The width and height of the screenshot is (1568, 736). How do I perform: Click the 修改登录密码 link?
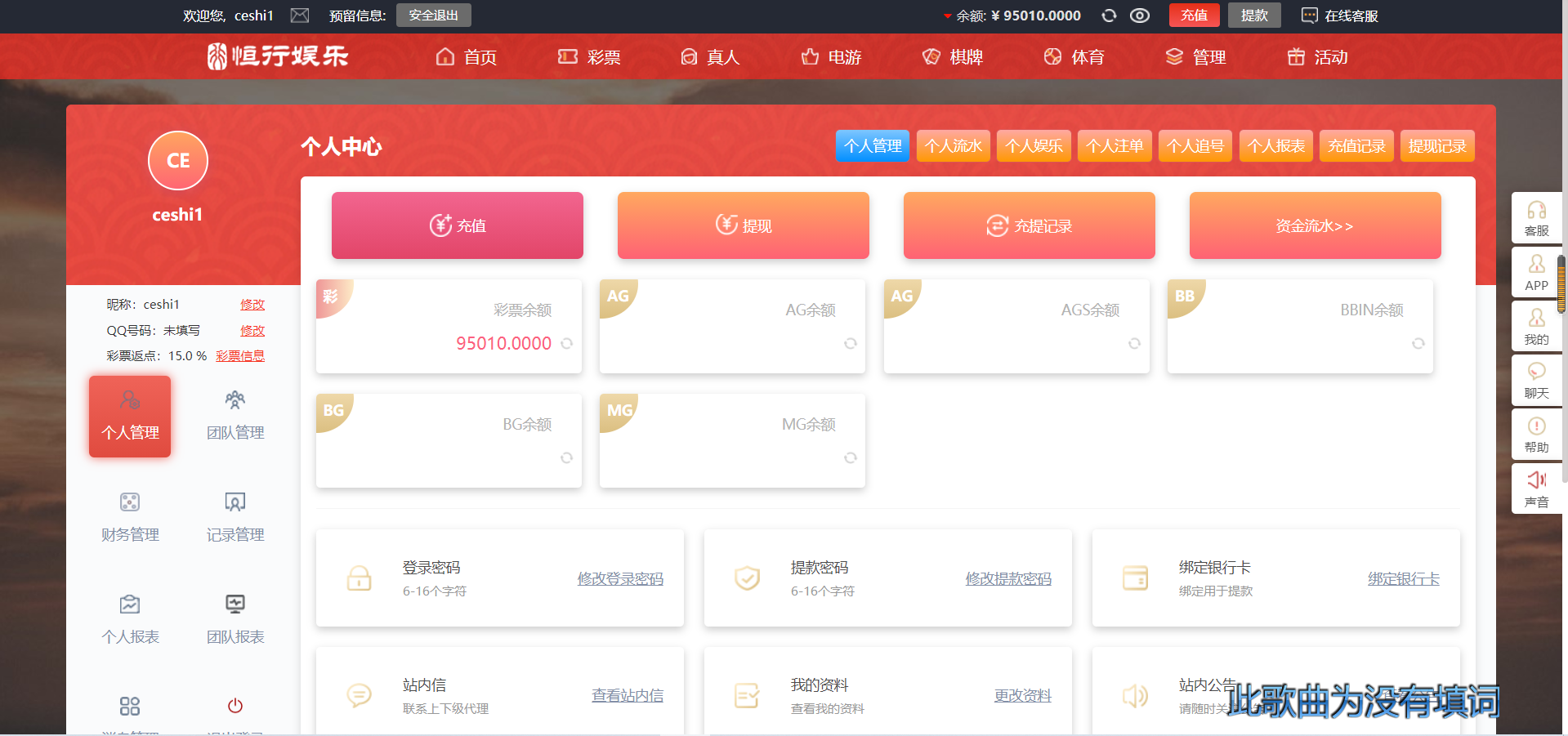[620, 579]
